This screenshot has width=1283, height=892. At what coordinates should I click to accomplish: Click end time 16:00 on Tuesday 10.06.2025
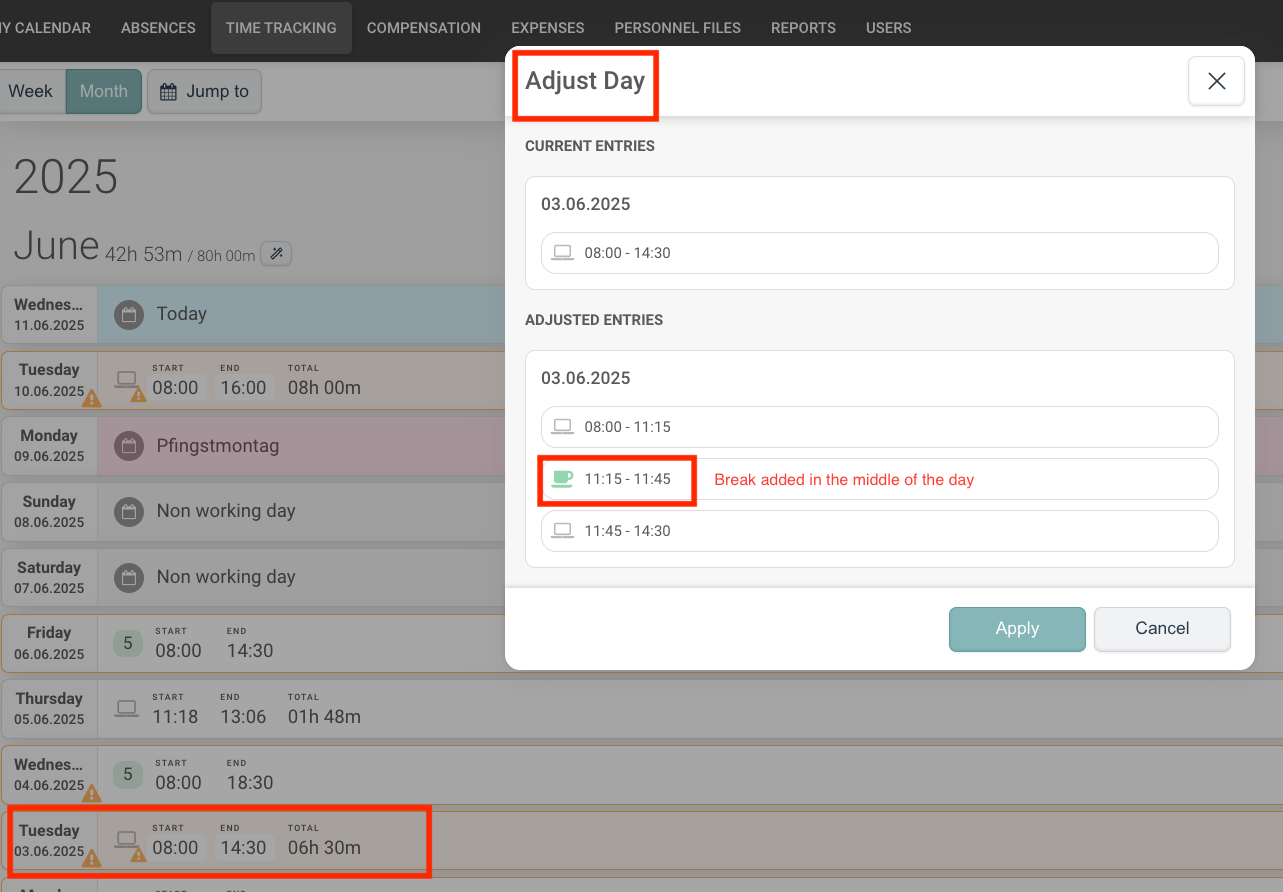click(243, 388)
